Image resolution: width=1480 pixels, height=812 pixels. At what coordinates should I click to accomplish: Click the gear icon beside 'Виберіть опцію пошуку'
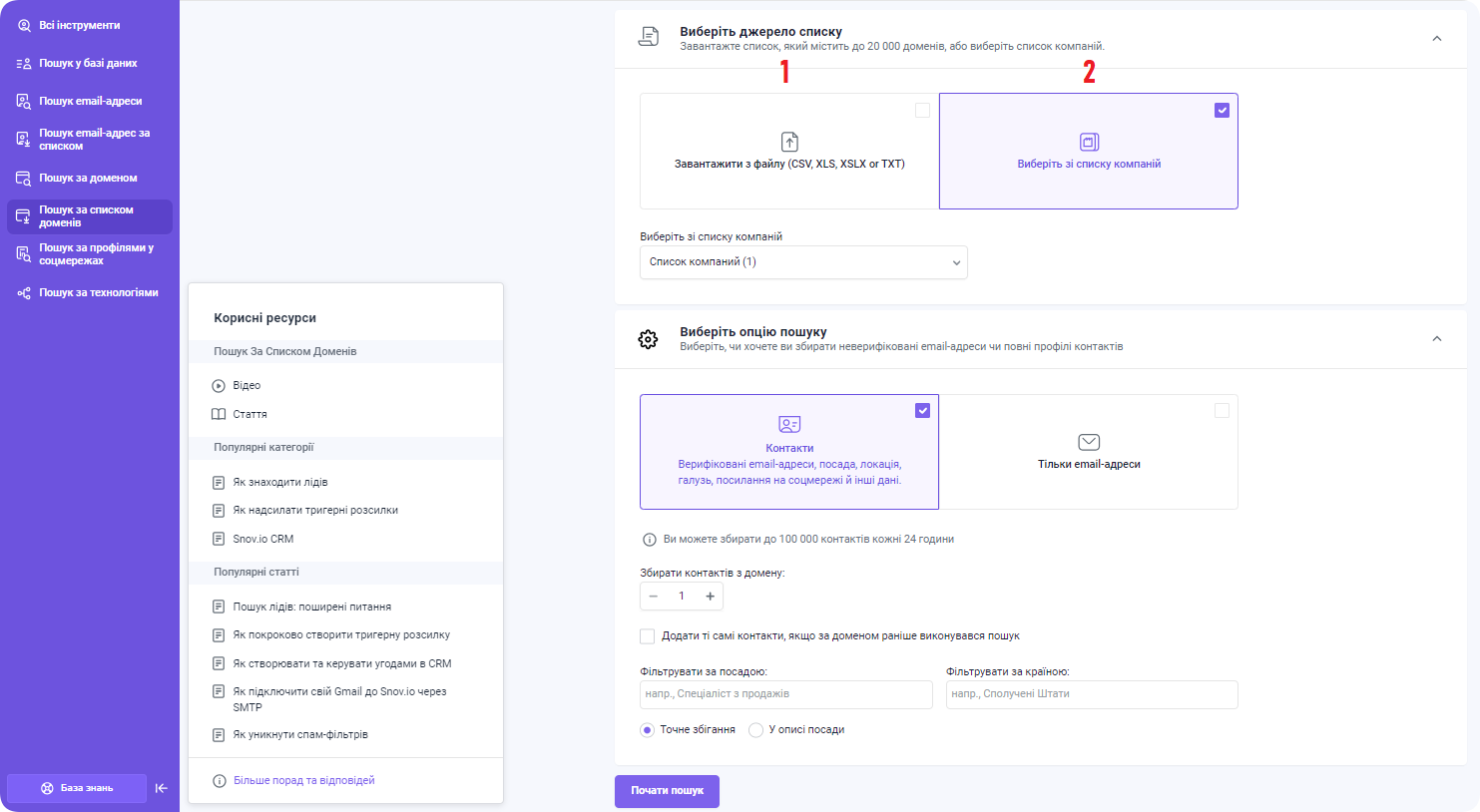pyautogui.click(x=648, y=339)
